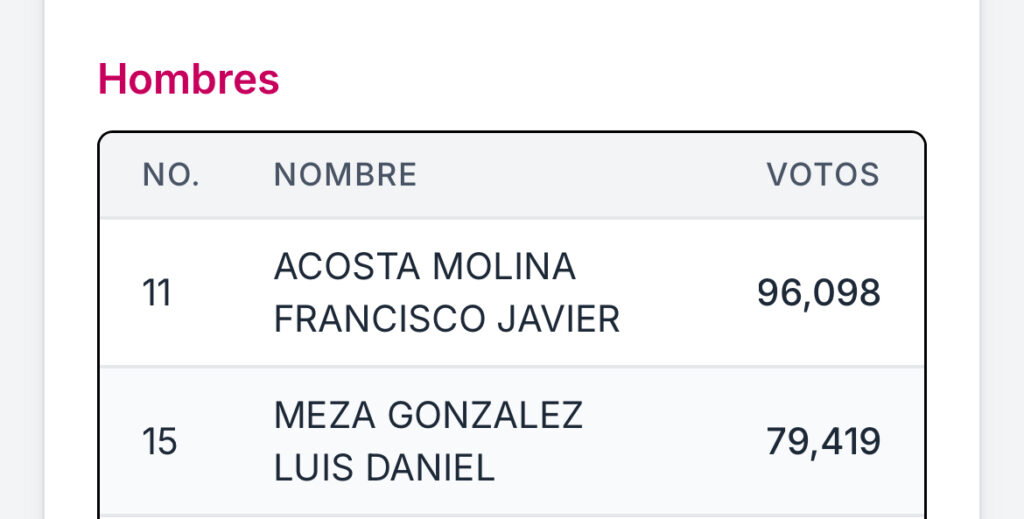Select the Meza Gonzalez table row
1024x519 pixels.
coord(512,441)
